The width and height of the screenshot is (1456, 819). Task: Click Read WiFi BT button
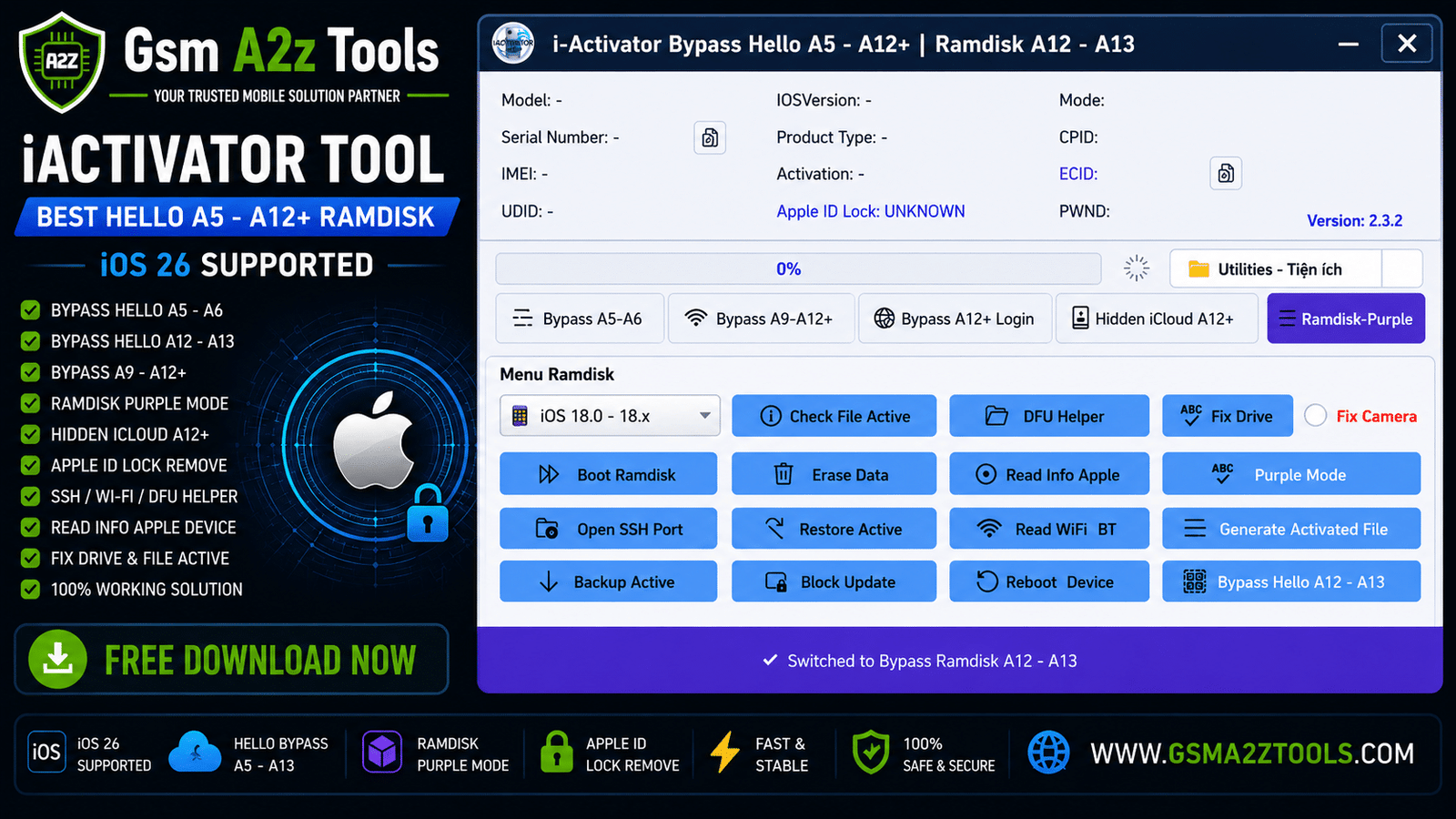click(1049, 529)
